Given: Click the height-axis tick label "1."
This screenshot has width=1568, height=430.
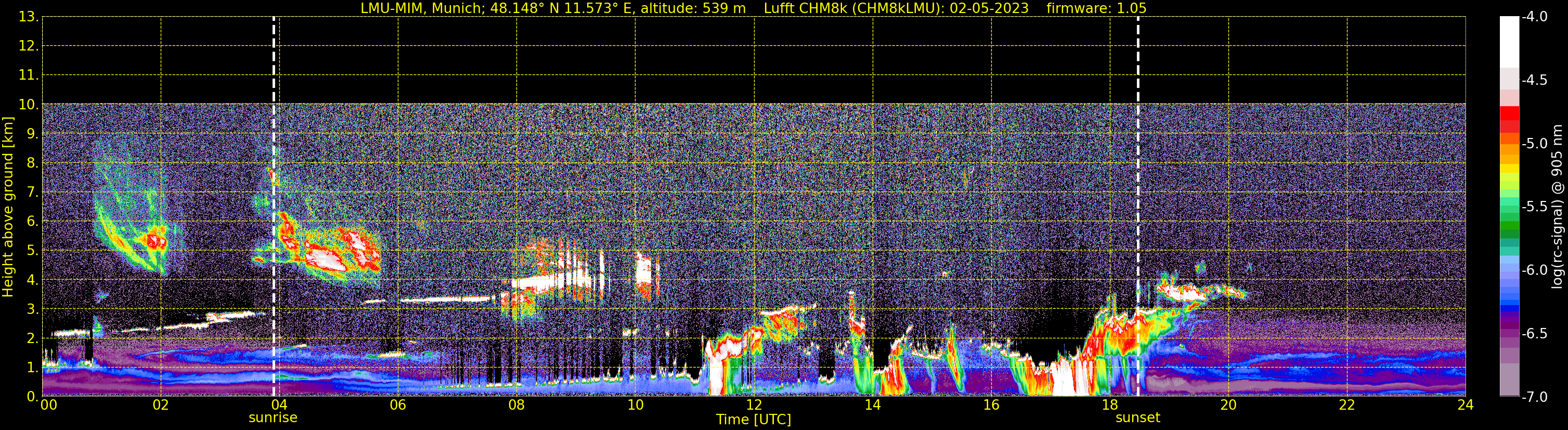Looking at the screenshot, I should (x=32, y=367).
